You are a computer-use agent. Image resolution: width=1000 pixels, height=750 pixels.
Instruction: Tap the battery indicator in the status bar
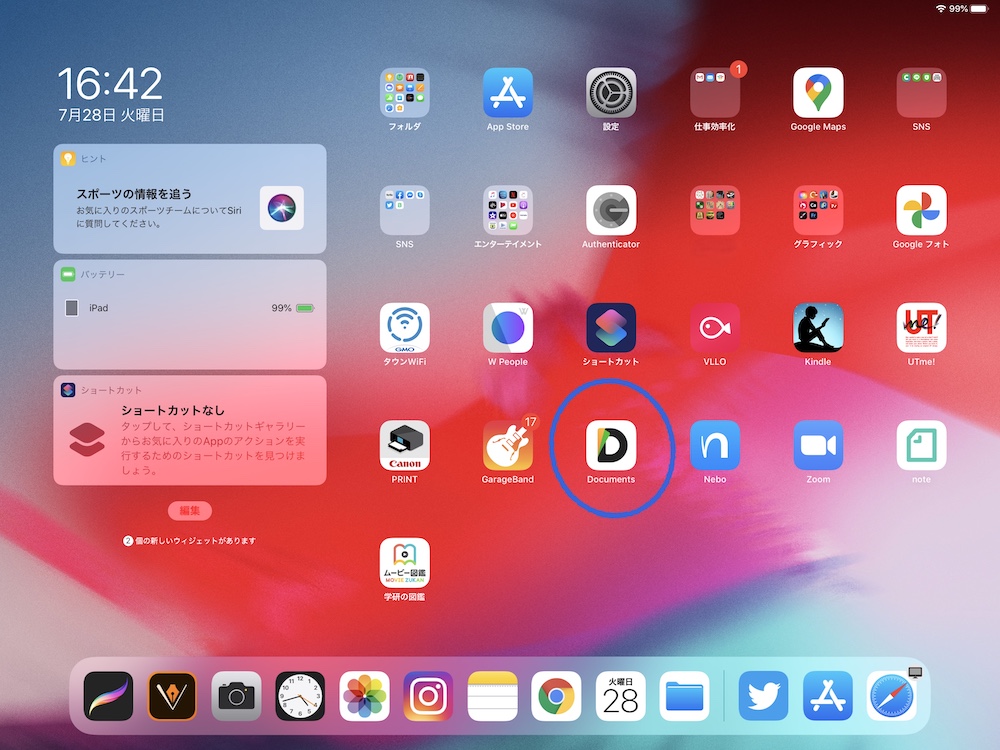click(979, 9)
